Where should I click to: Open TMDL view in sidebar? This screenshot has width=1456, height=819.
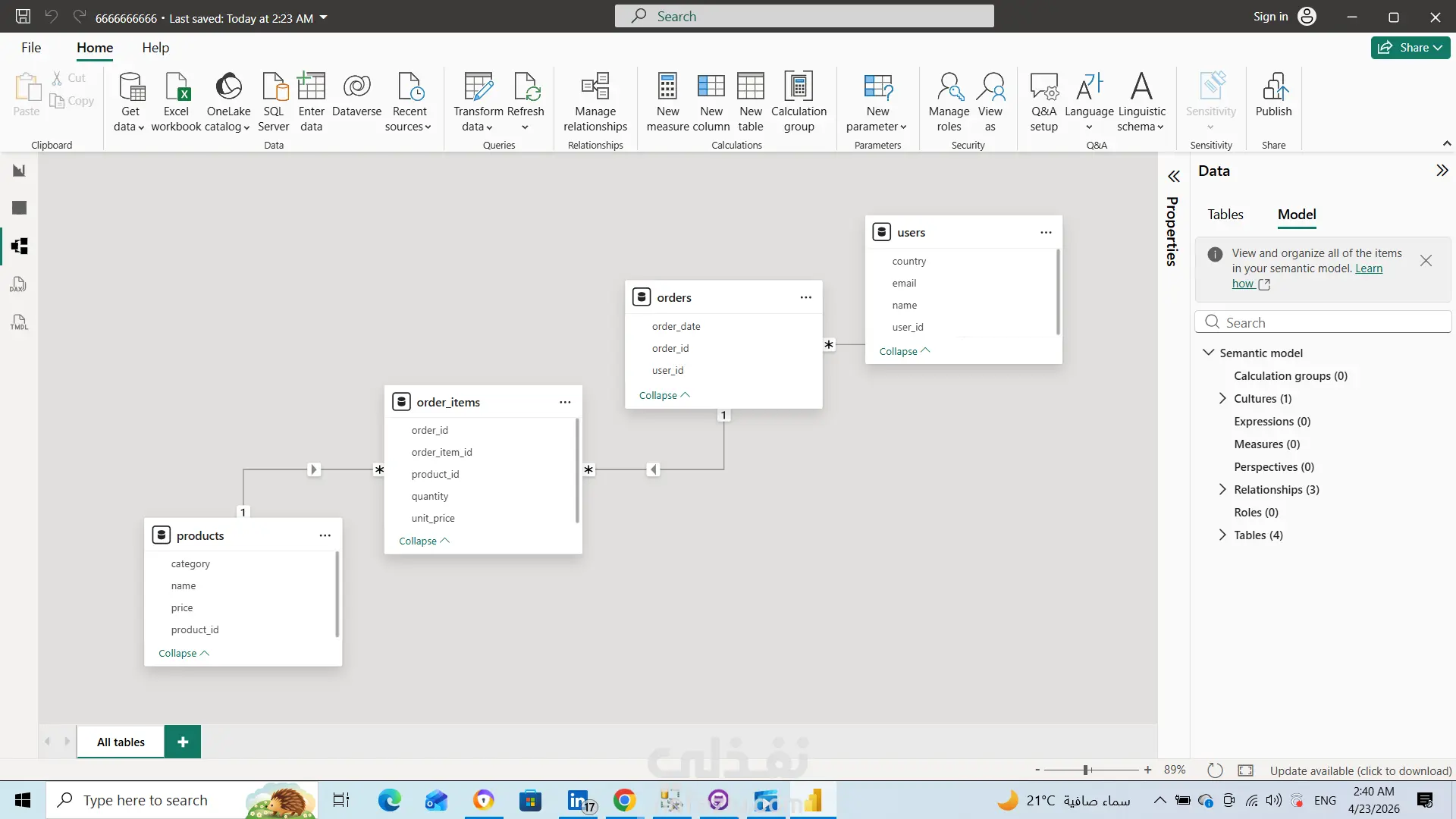click(x=19, y=322)
